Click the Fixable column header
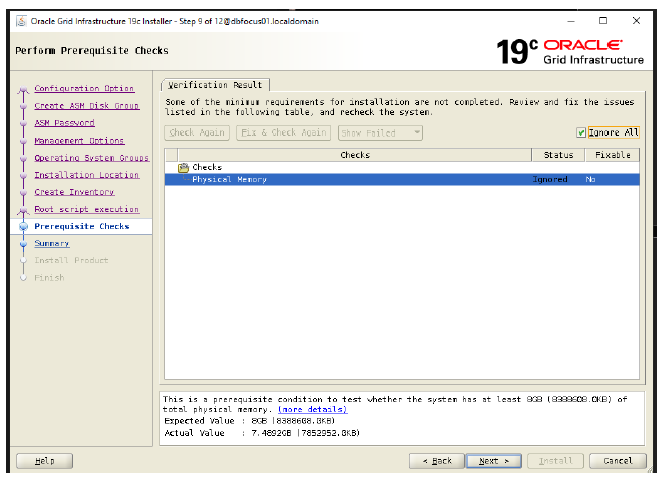Viewport: 665px width, 480px height. [612, 155]
